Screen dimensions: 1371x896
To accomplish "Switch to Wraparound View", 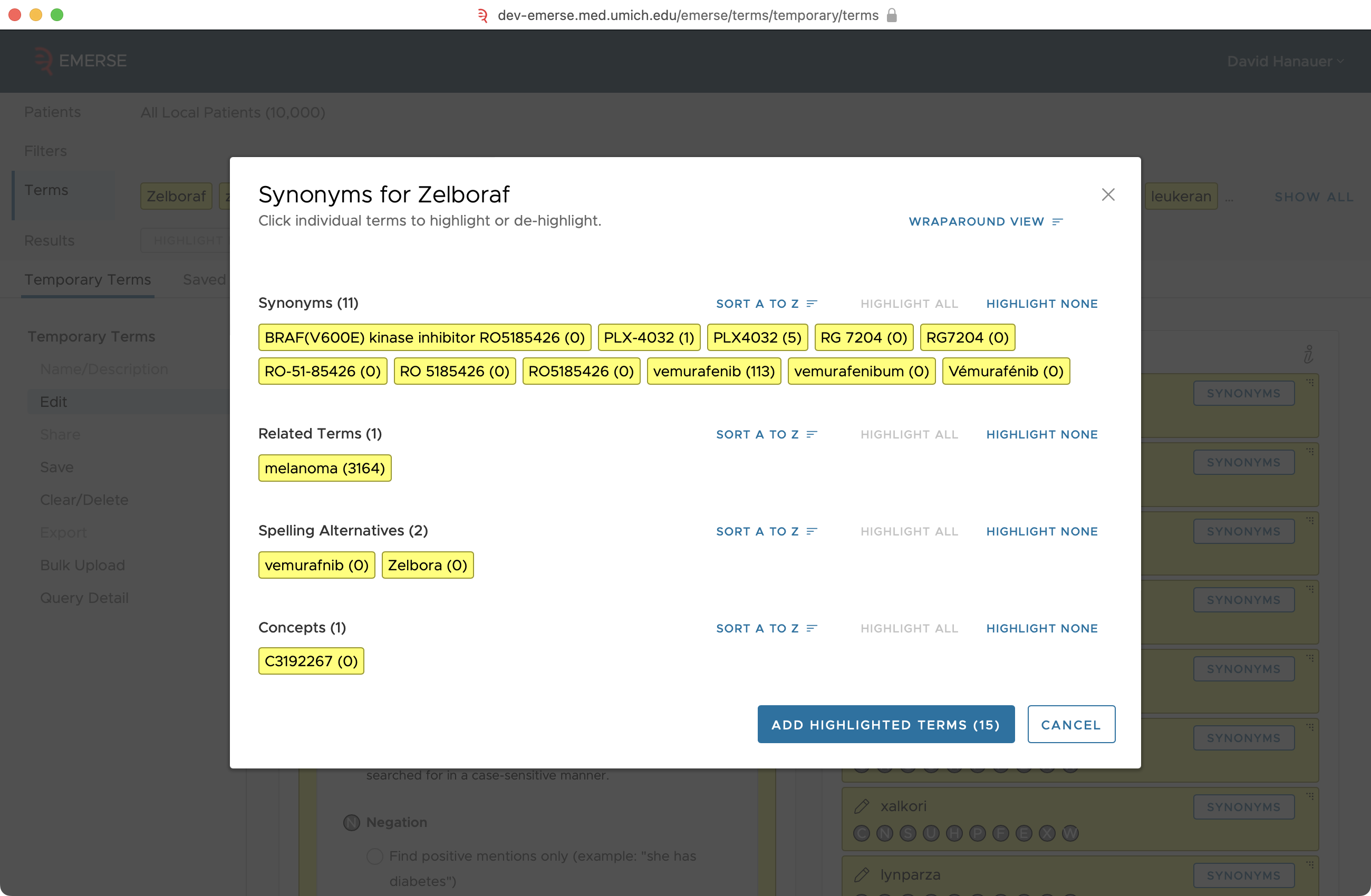I will 986,222.
